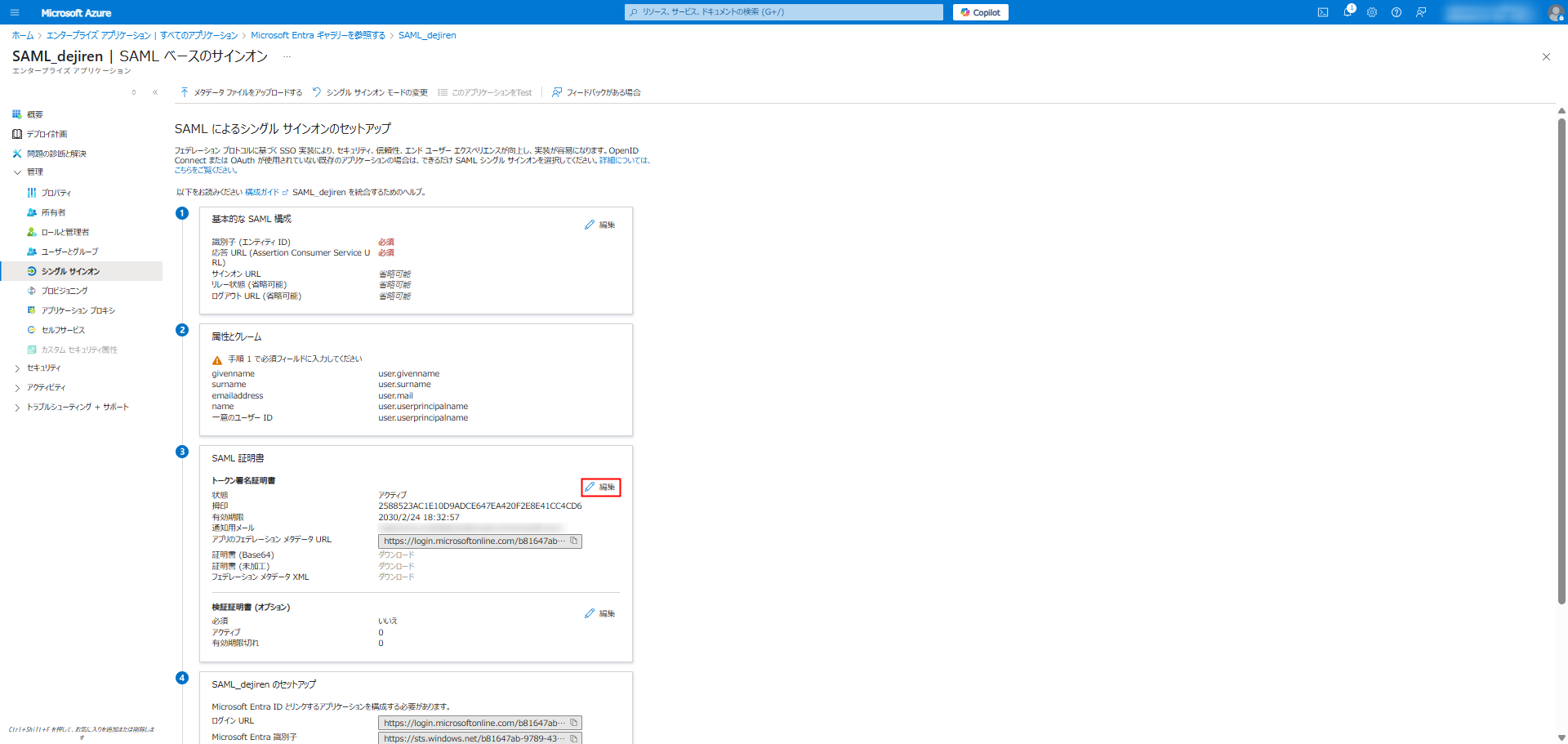Open portal settings gear icon
Image resolution: width=1568 pixels, height=744 pixels.
coord(1372,12)
